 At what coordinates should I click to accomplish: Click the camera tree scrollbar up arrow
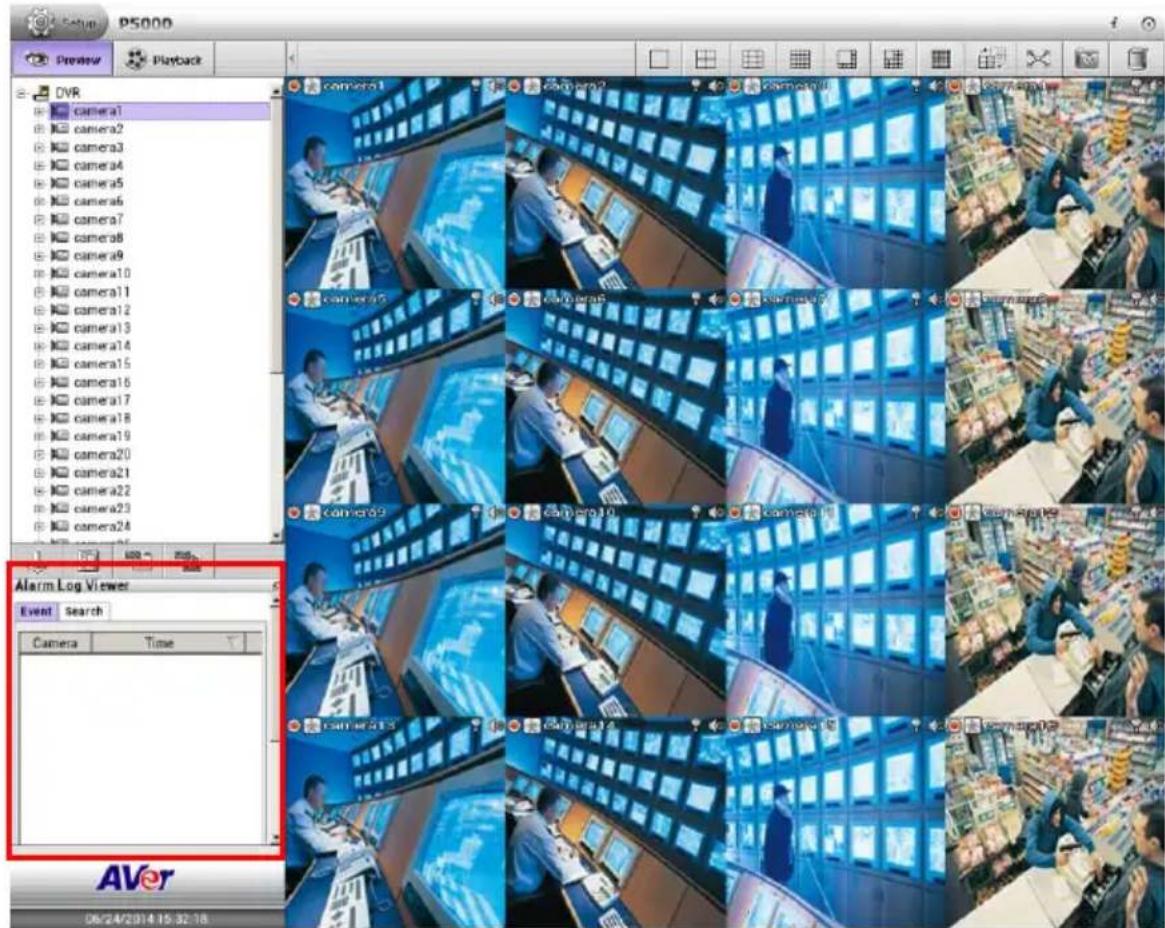(x=276, y=91)
